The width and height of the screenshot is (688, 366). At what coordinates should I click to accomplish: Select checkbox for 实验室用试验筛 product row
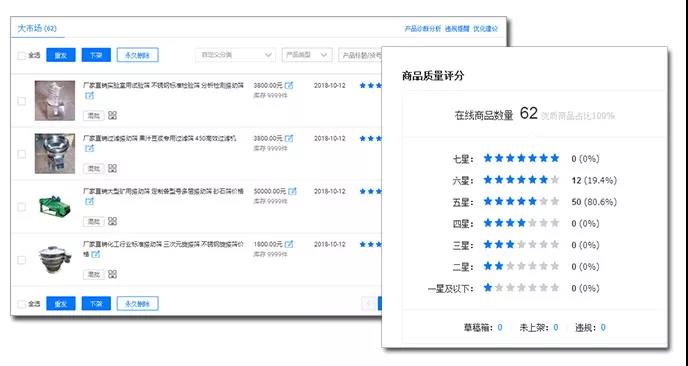(21, 101)
